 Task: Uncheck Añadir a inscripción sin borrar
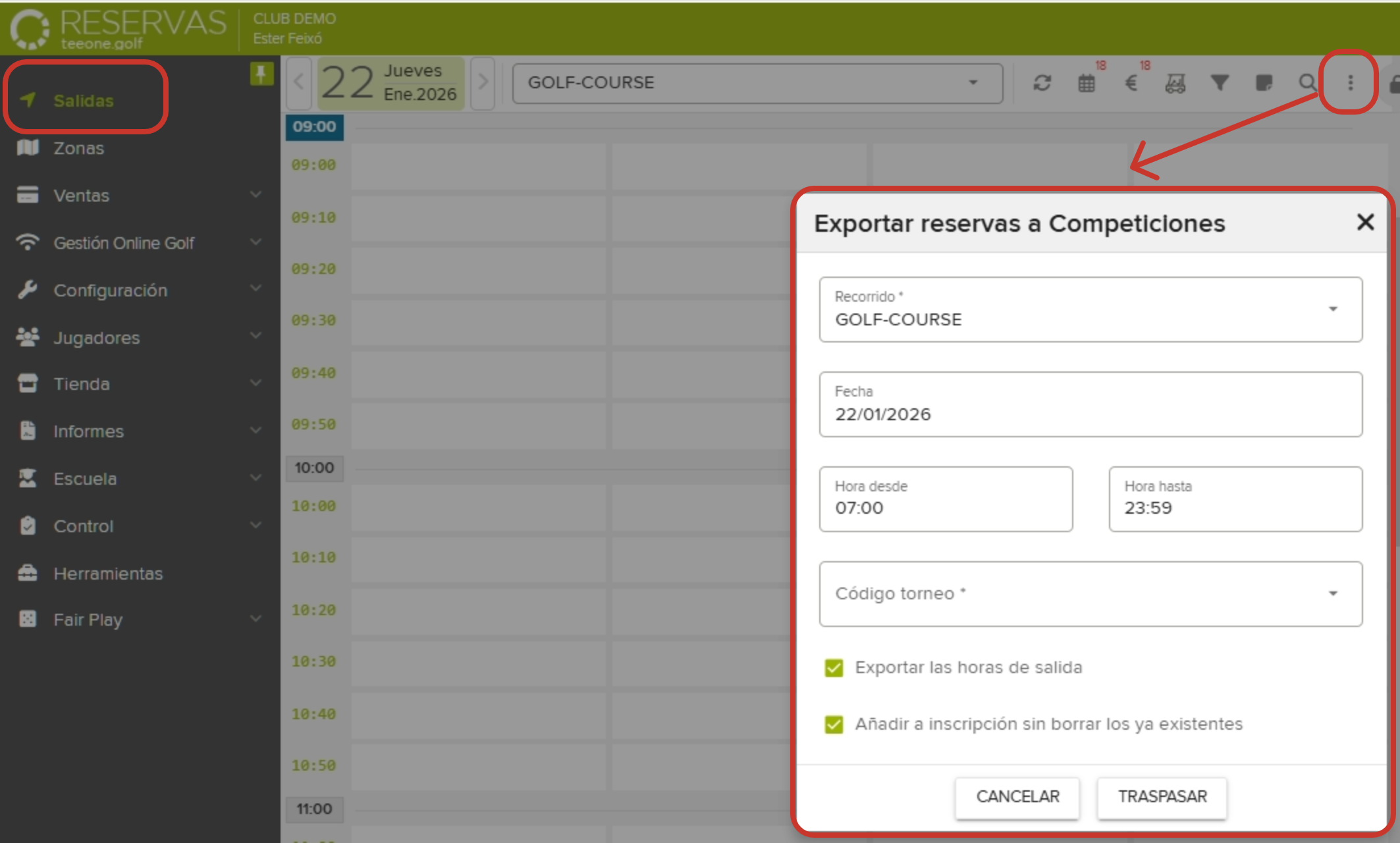click(834, 724)
